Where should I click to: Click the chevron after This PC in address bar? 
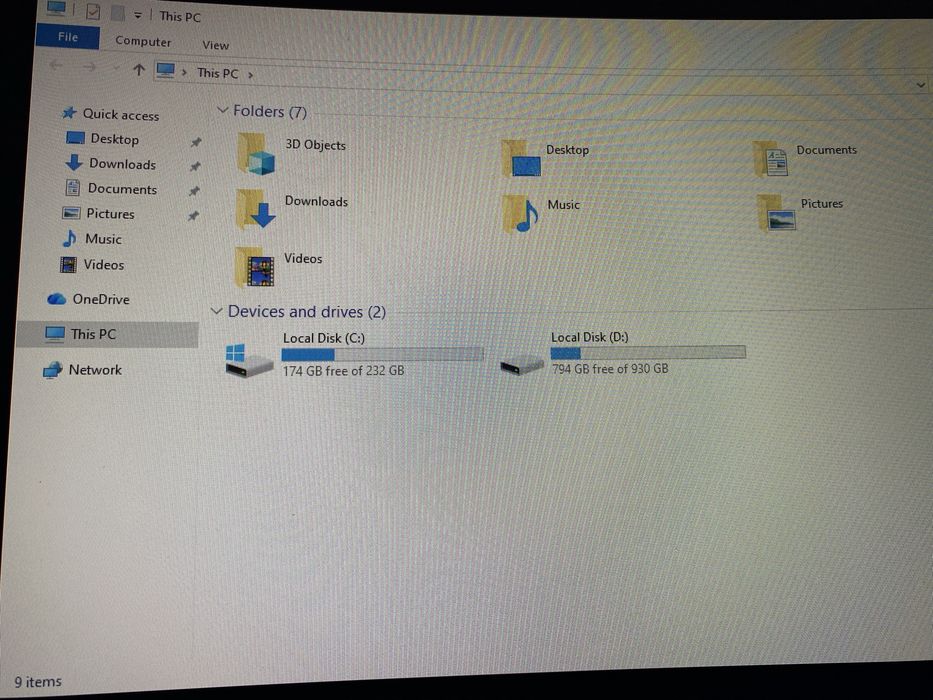(251, 75)
